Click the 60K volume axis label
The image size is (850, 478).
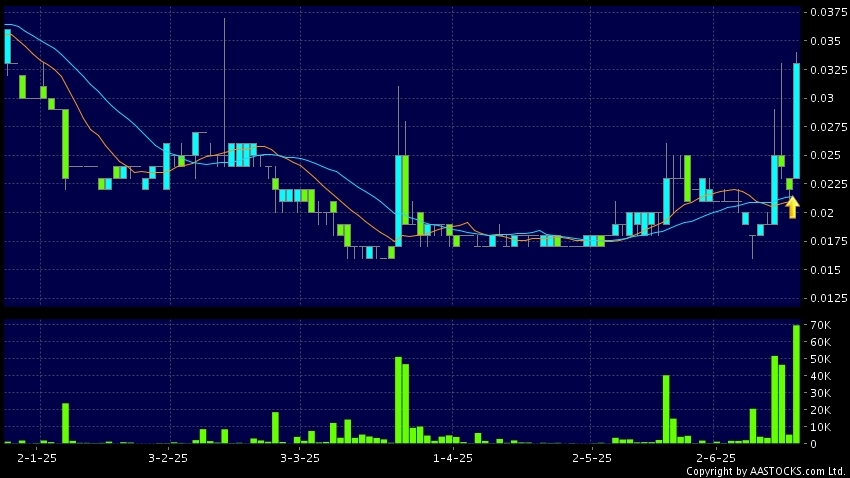821,342
